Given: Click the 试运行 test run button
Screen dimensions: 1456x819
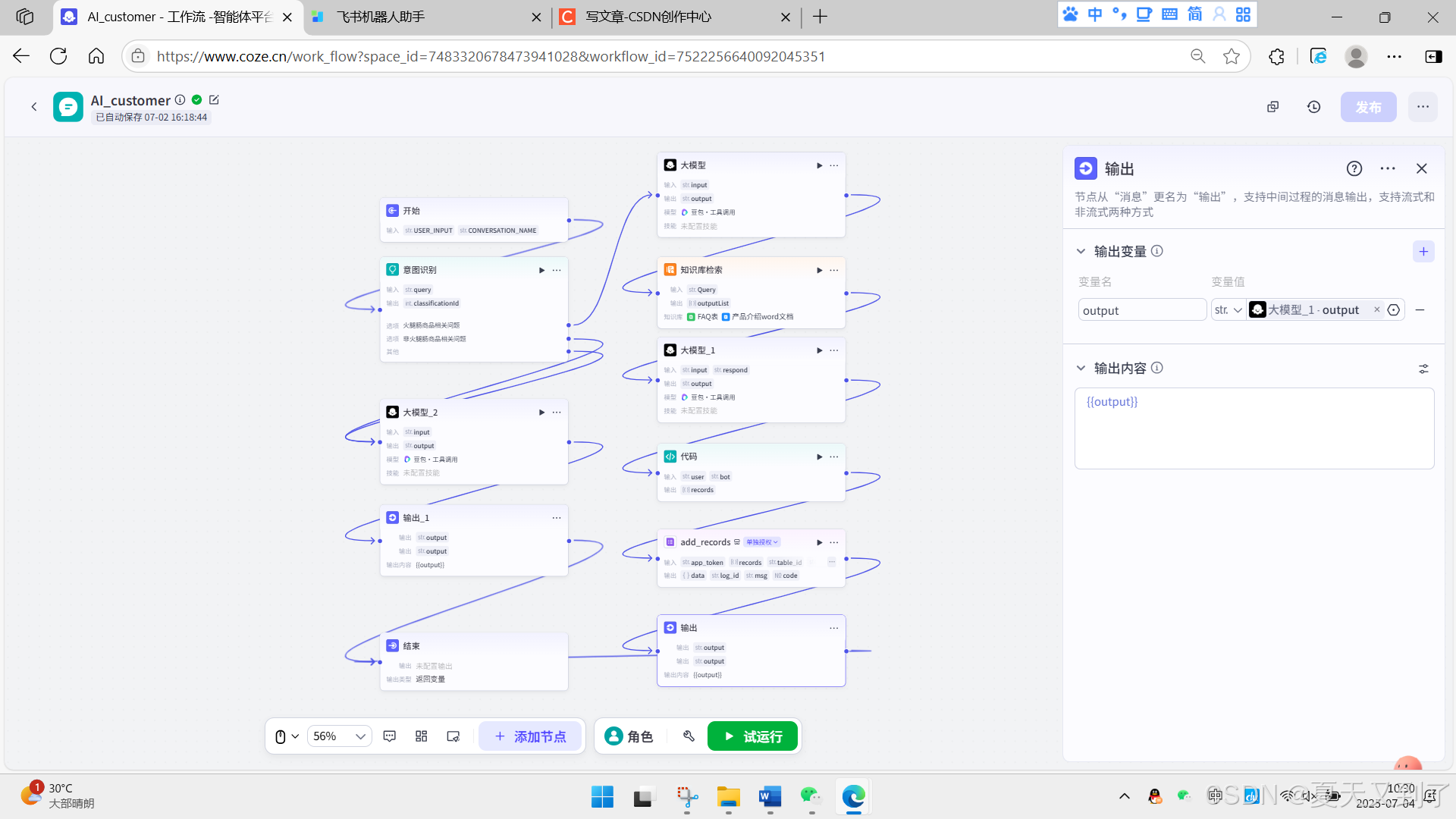Looking at the screenshot, I should point(752,736).
